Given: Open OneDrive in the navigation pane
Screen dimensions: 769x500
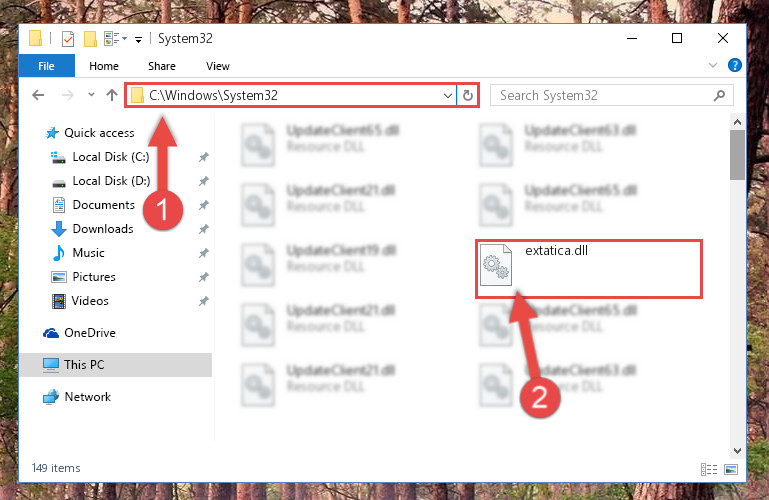Looking at the screenshot, I should point(90,333).
